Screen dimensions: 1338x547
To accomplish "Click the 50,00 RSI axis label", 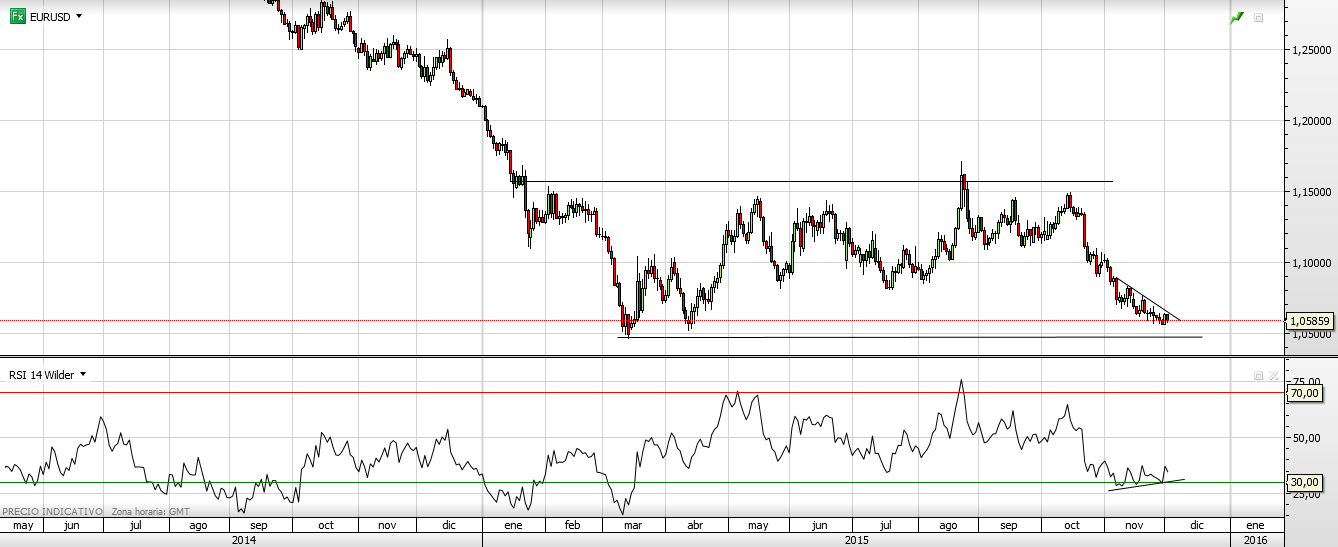I will [1305, 438].
